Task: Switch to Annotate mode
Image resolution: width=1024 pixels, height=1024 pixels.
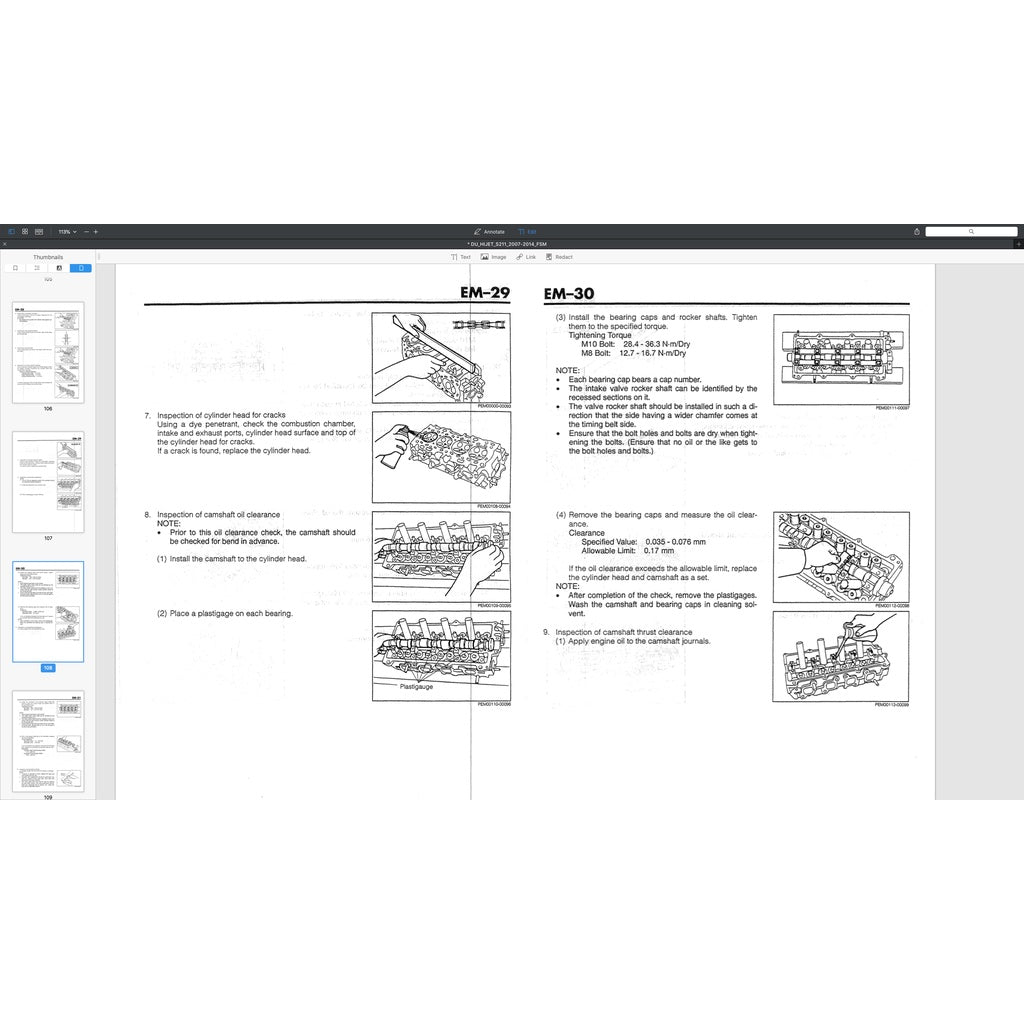Action: point(489,231)
